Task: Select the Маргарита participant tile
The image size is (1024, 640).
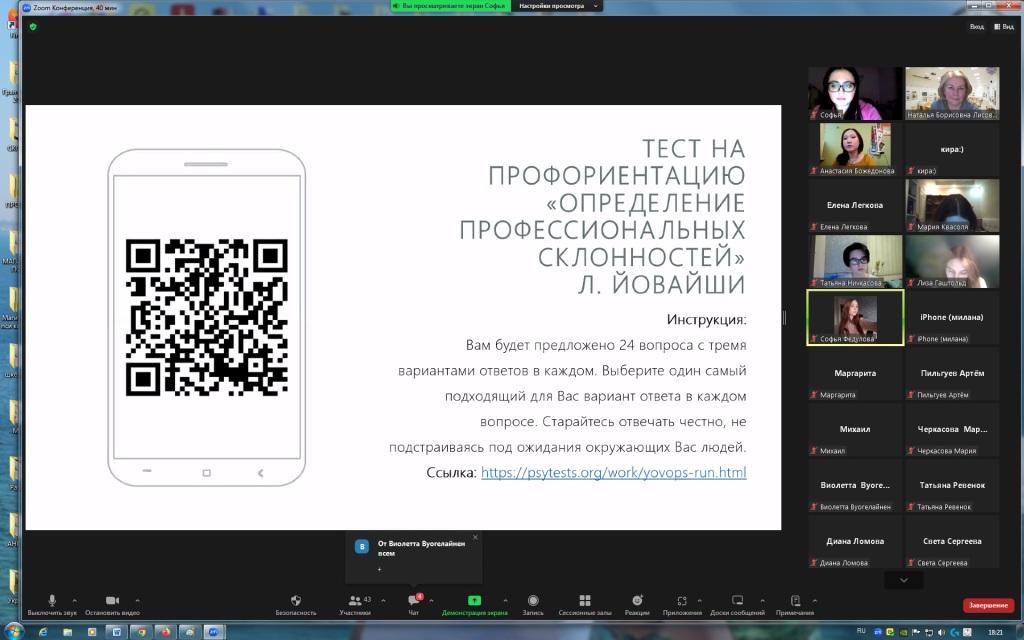Action: click(855, 374)
